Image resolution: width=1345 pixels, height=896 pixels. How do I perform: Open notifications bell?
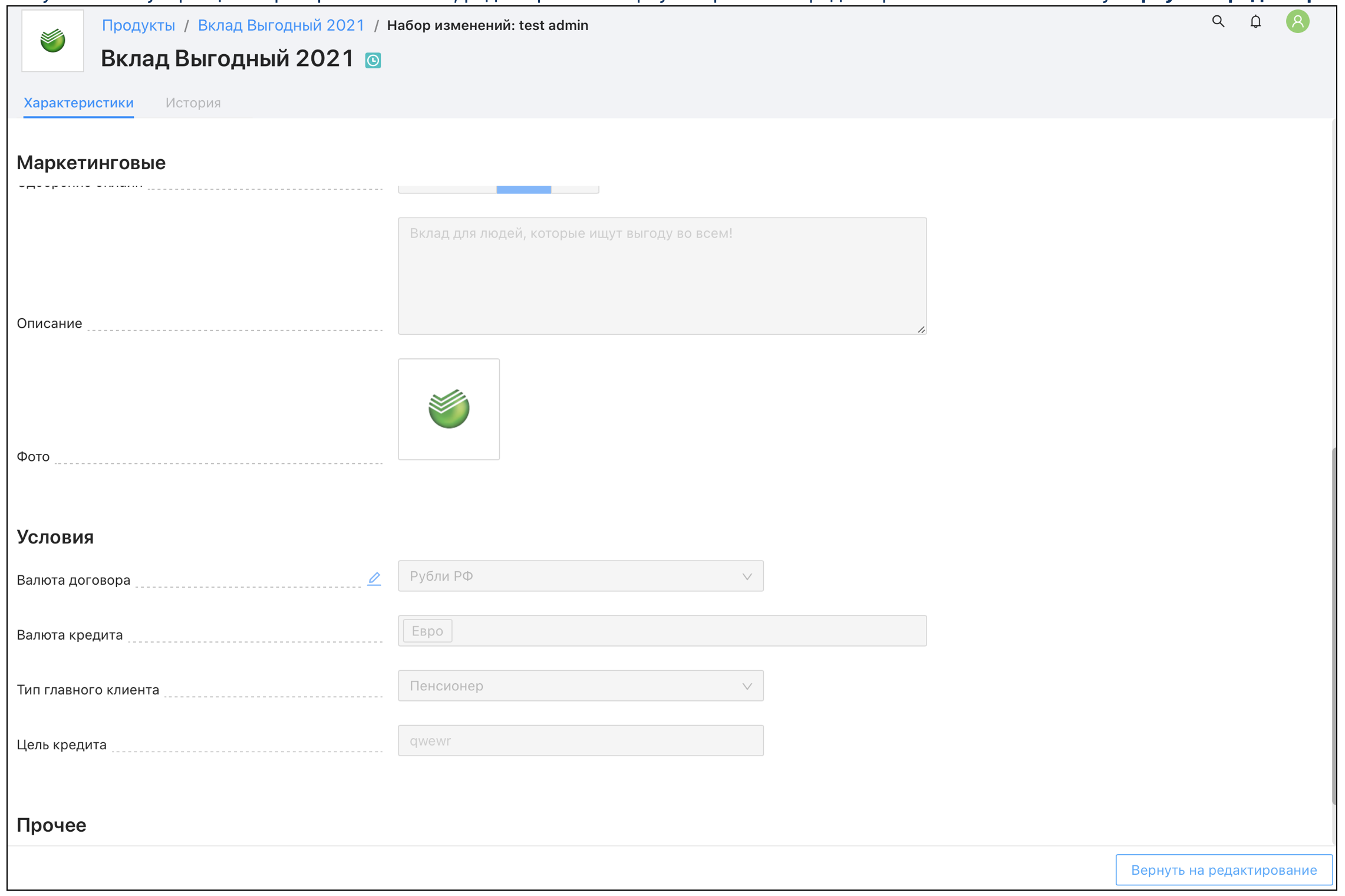click(1255, 22)
